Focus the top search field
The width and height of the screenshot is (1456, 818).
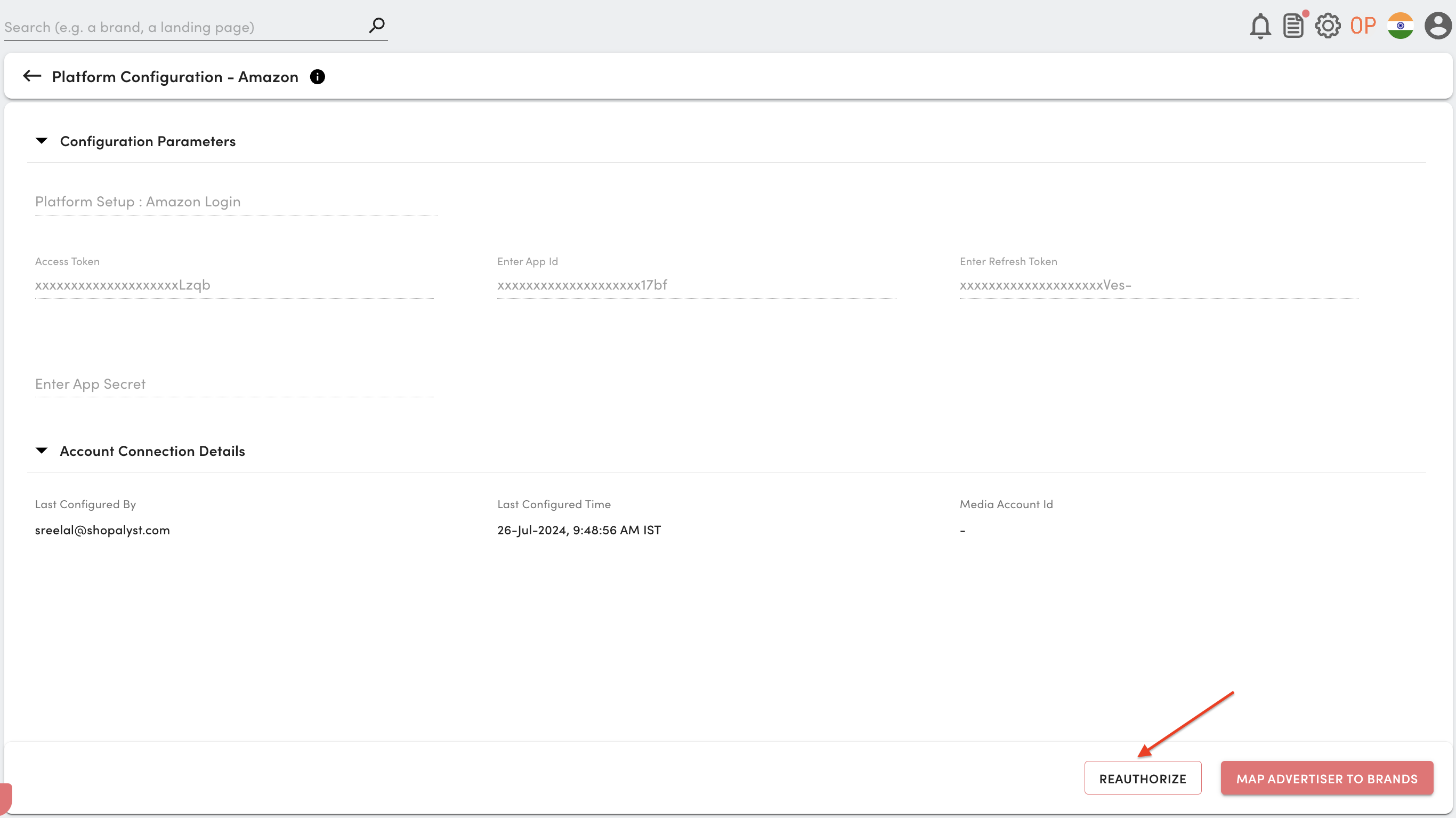click(181, 27)
